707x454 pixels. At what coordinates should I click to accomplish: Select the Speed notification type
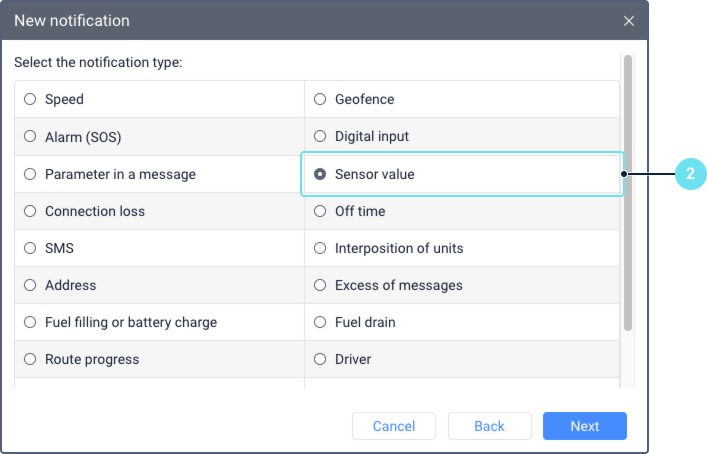point(30,99)
